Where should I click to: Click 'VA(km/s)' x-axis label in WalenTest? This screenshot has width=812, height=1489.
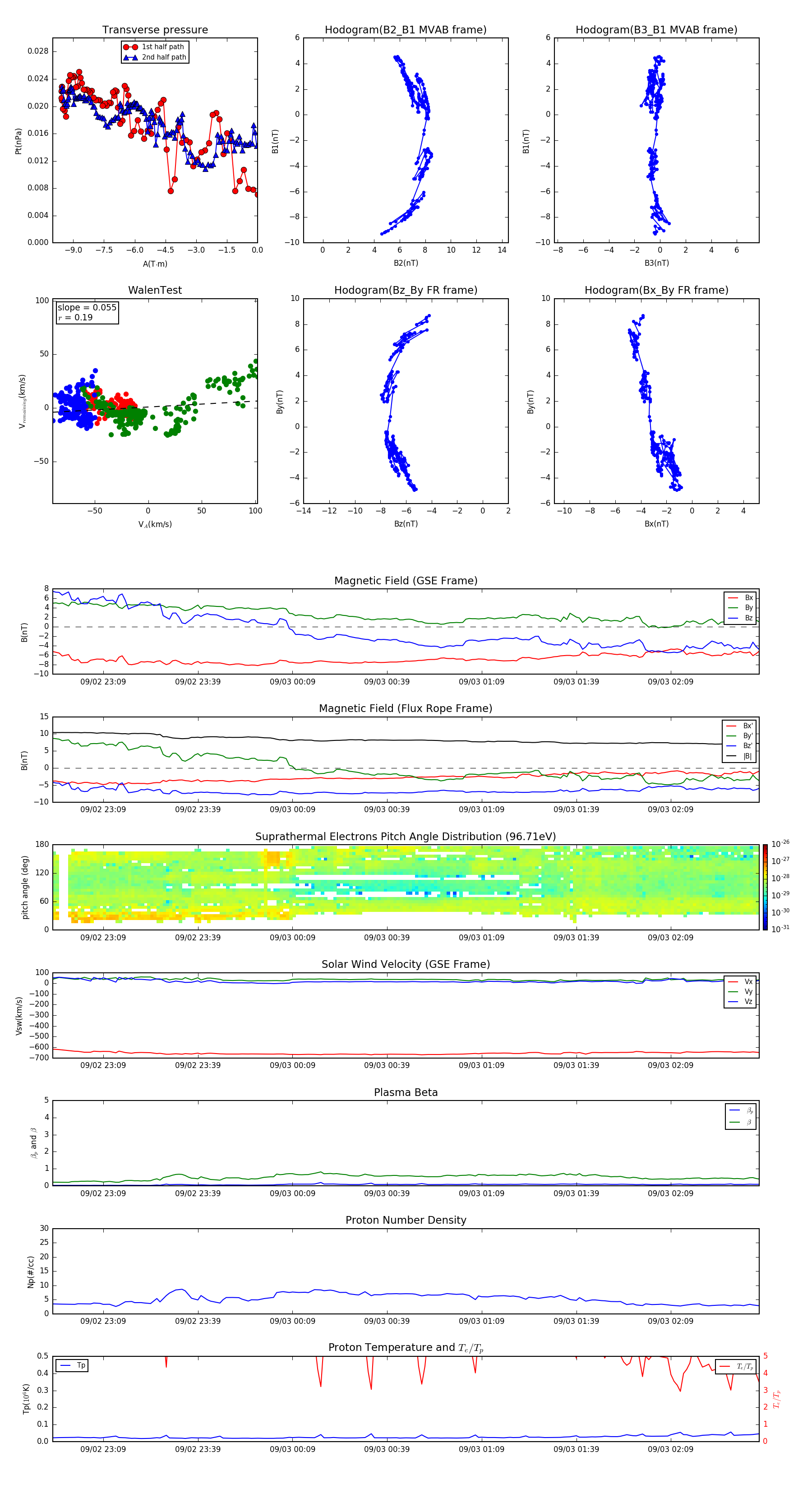pos(155,524)
